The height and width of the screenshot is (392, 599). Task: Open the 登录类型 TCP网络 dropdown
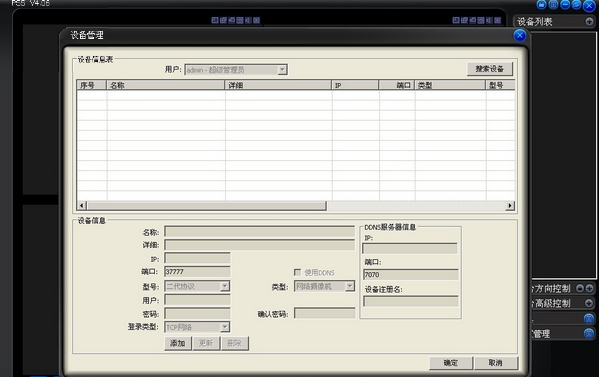coord(225,327)
